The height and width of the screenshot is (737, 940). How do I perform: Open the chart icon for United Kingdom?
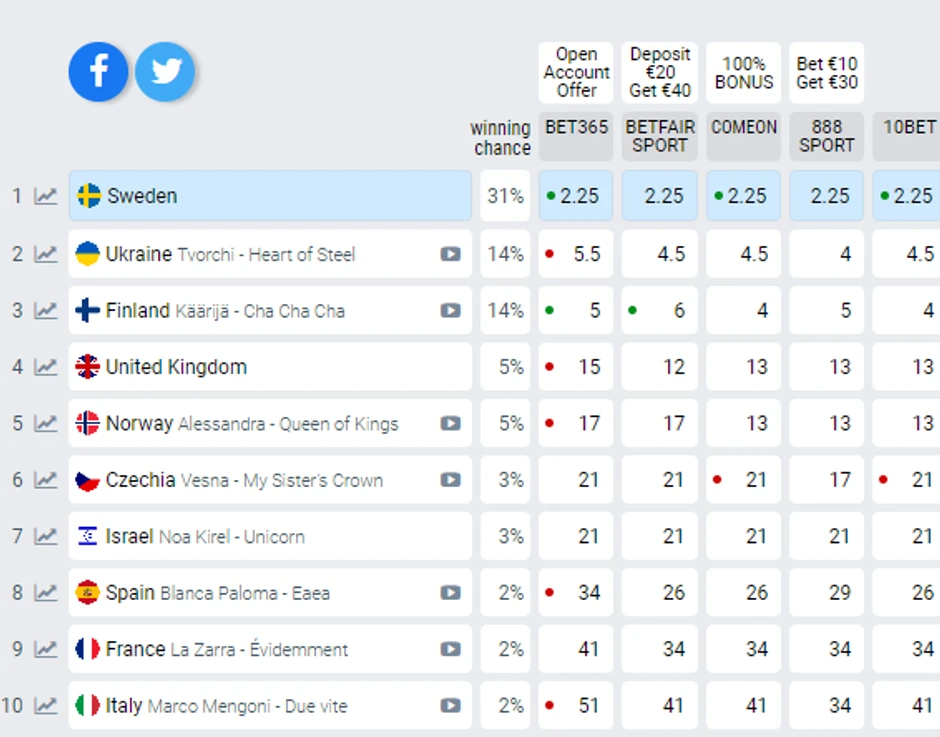coord(46,367)
